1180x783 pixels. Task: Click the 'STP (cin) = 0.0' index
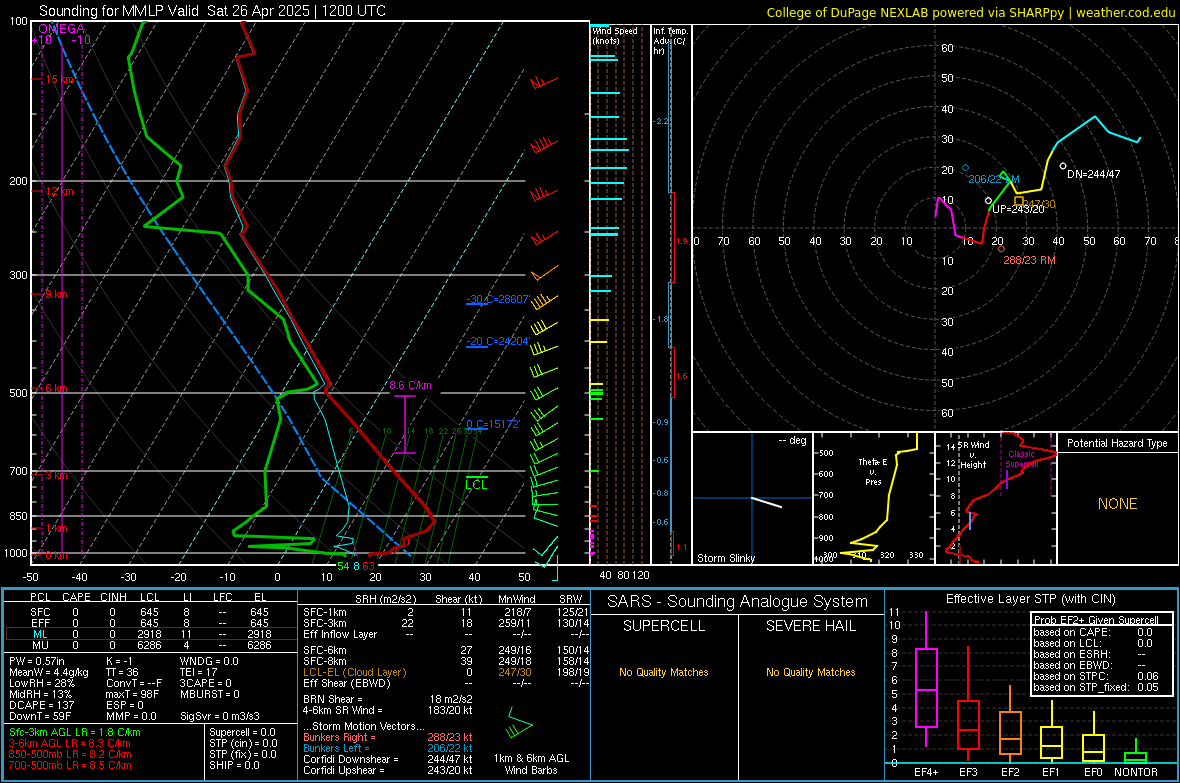point(243,743)
